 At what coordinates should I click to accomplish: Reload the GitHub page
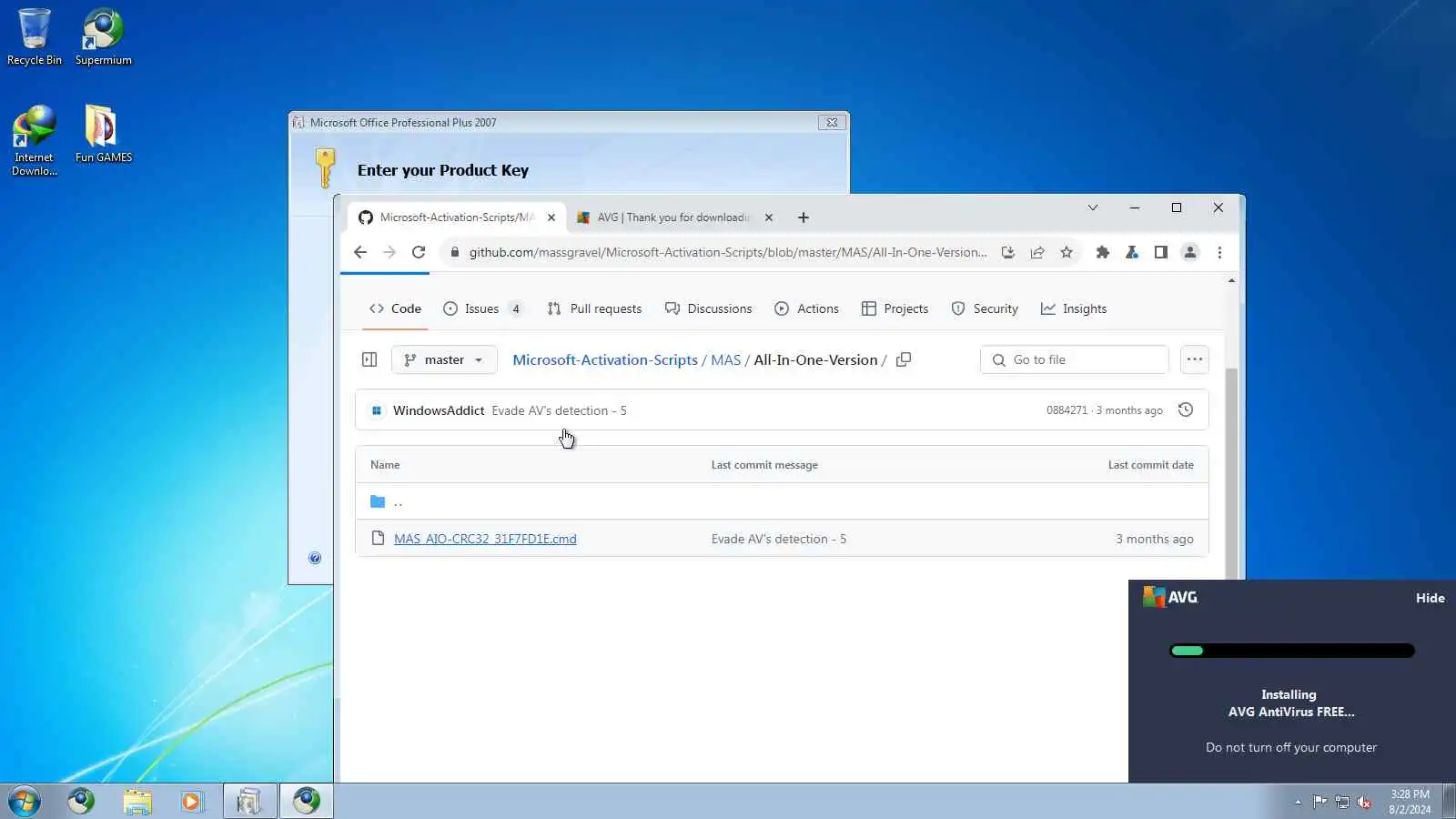[419, 253]
